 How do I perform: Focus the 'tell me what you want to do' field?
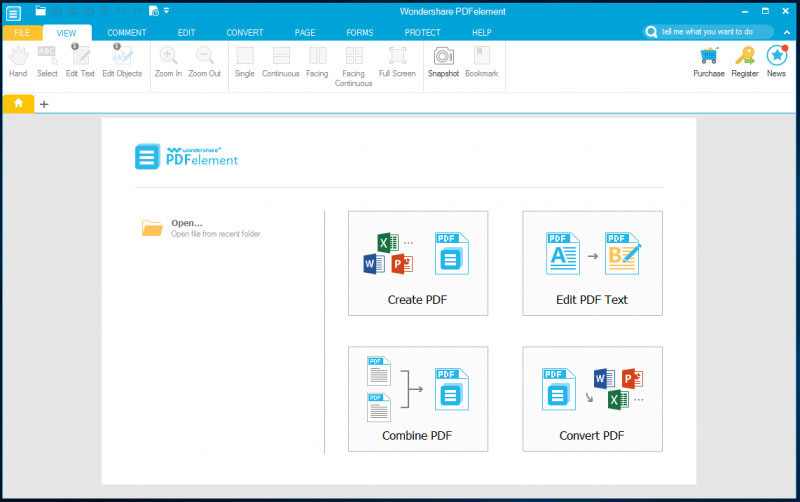pyautogui.click(x=708, y=32)
